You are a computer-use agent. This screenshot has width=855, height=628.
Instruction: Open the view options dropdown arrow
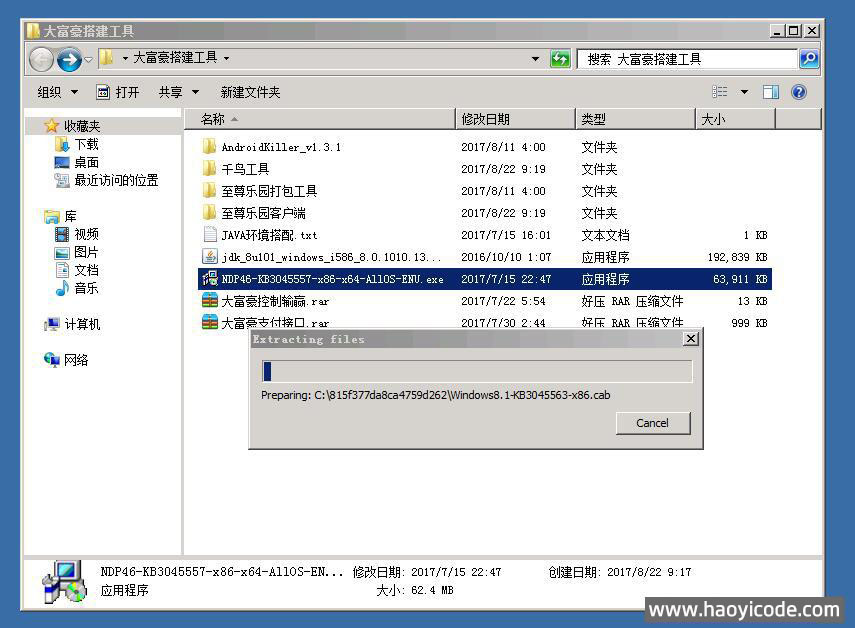[x=744, y=92]
